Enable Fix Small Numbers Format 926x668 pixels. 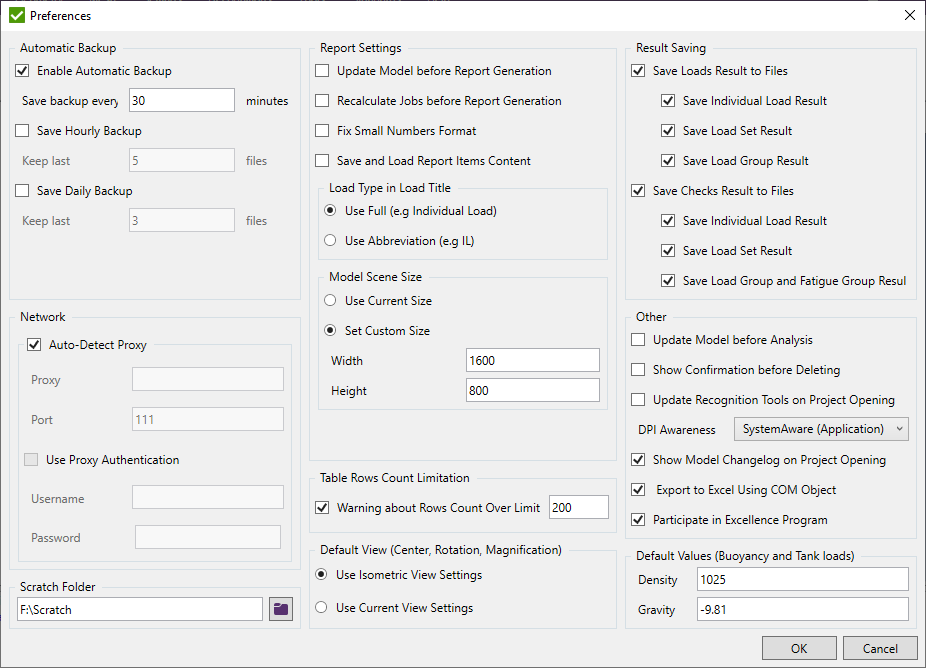tap(323, 131)
